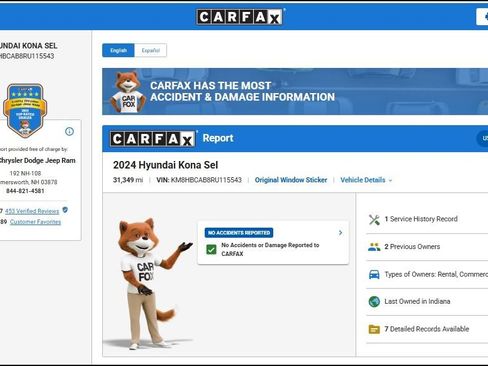Click the dealer phone number 844-821-4581

25,191
